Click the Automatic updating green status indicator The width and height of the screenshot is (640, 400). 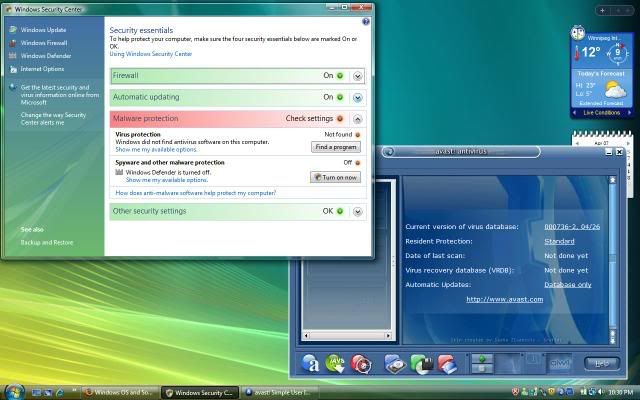coord(340,97)
